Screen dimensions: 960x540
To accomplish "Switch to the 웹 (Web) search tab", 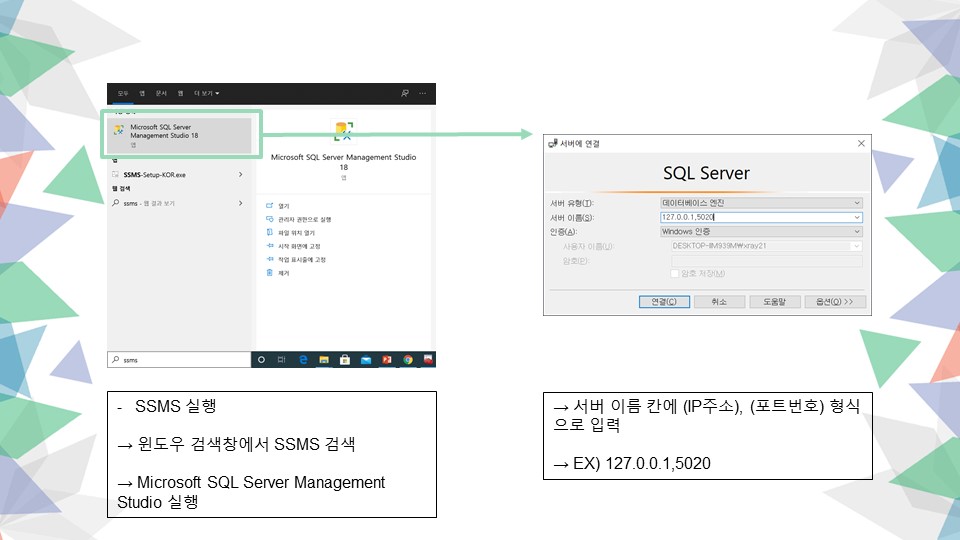I will (181, 93).
